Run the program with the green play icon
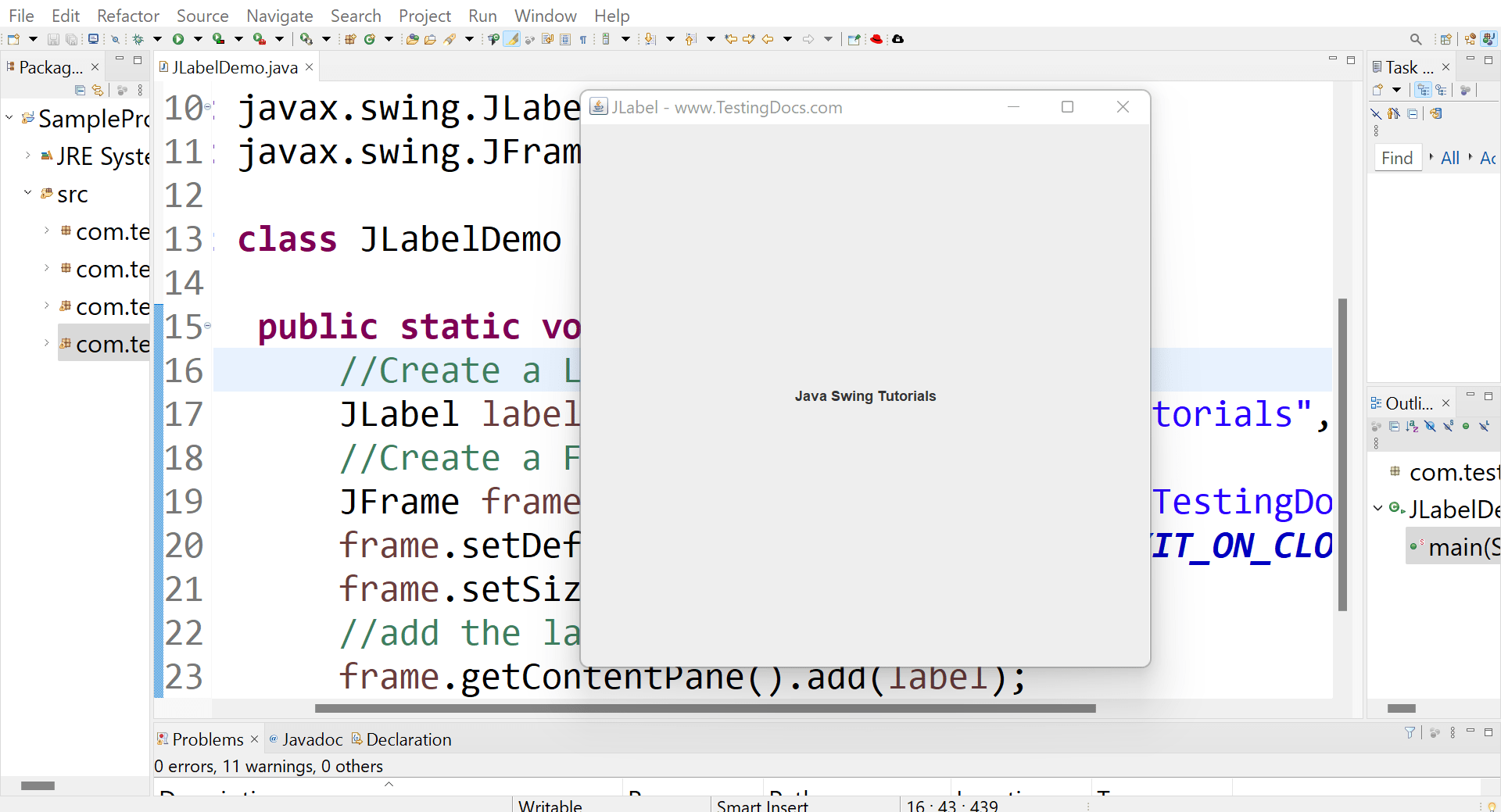This screenshot has height=812, width=1501. click(x=178, y=39)
